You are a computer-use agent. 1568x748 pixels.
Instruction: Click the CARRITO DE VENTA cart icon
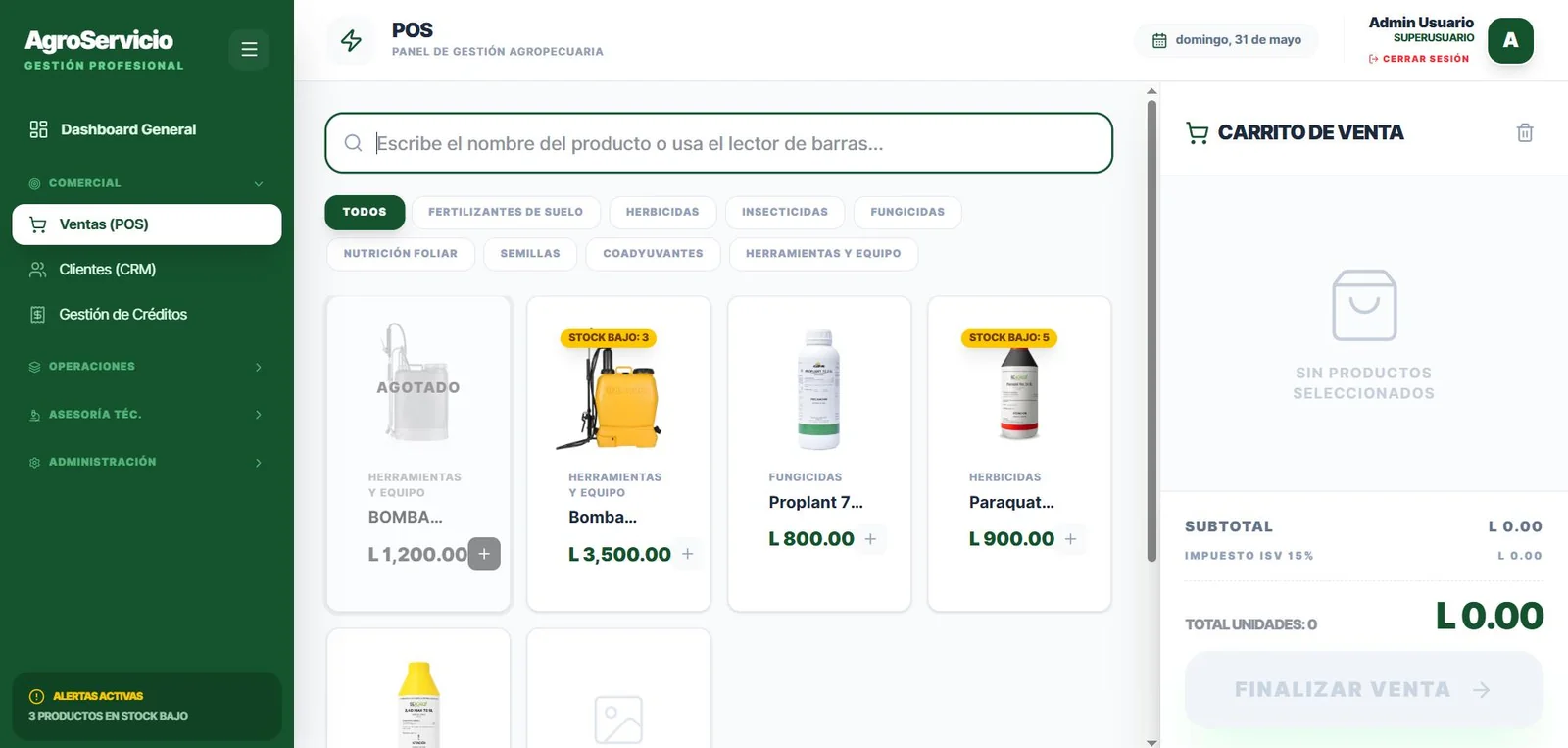tap(1197, 133)
